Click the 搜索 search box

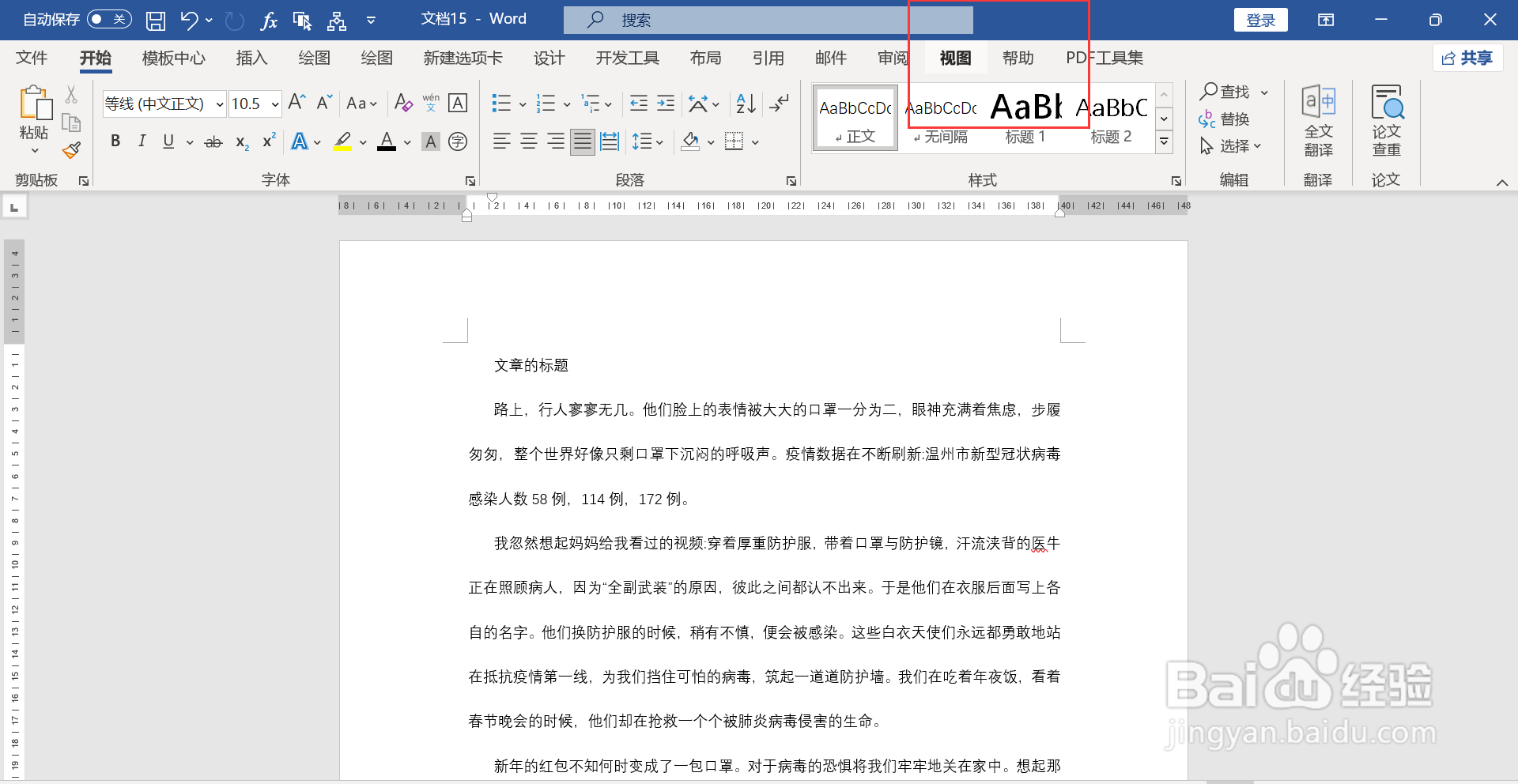(768, 20)
